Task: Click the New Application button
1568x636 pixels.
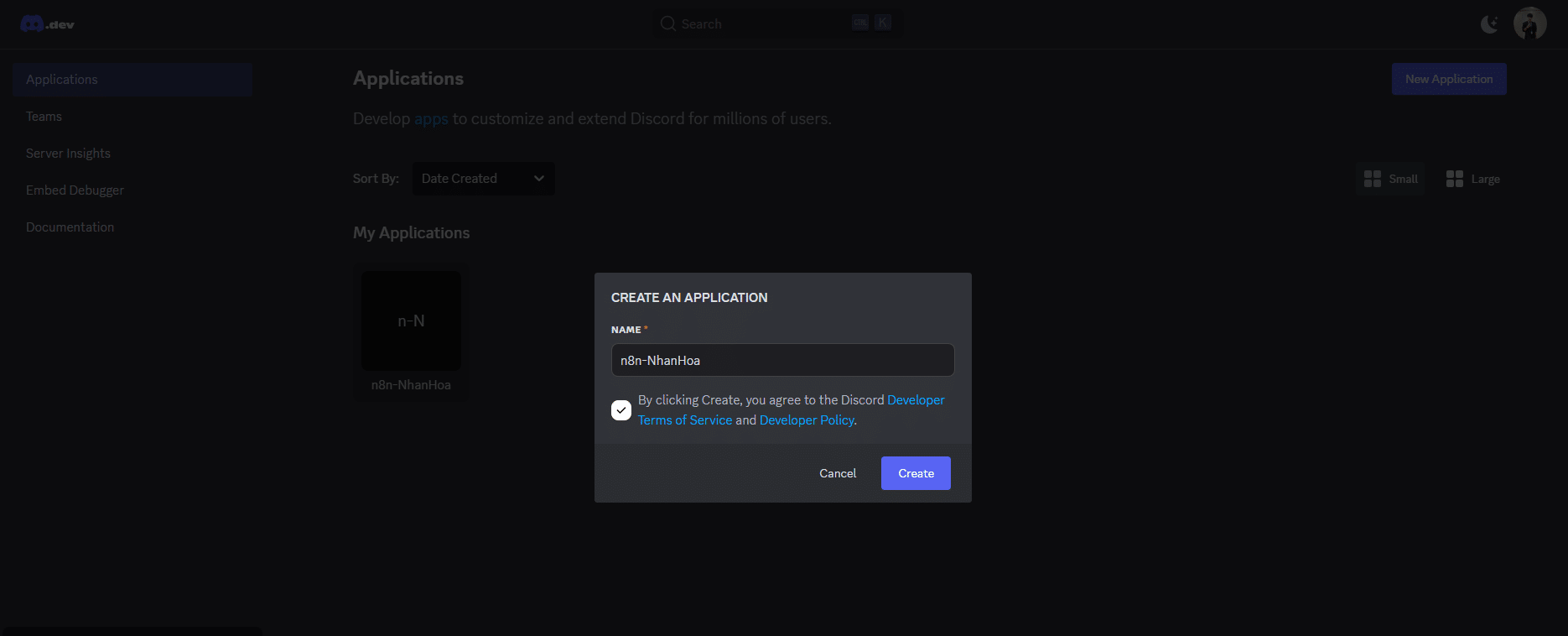Action: [1449, 79]
